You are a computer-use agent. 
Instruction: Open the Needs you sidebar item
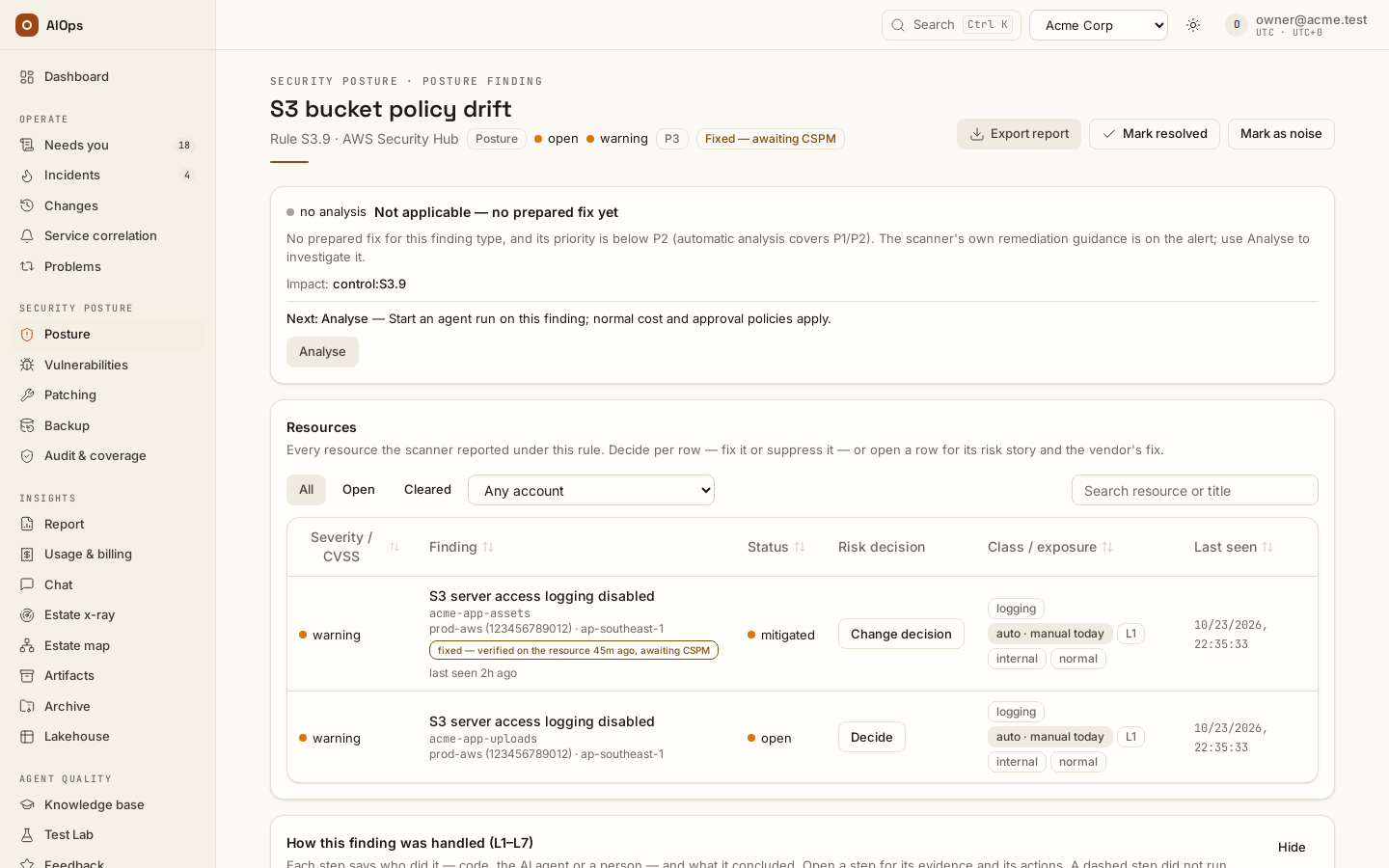108,146
